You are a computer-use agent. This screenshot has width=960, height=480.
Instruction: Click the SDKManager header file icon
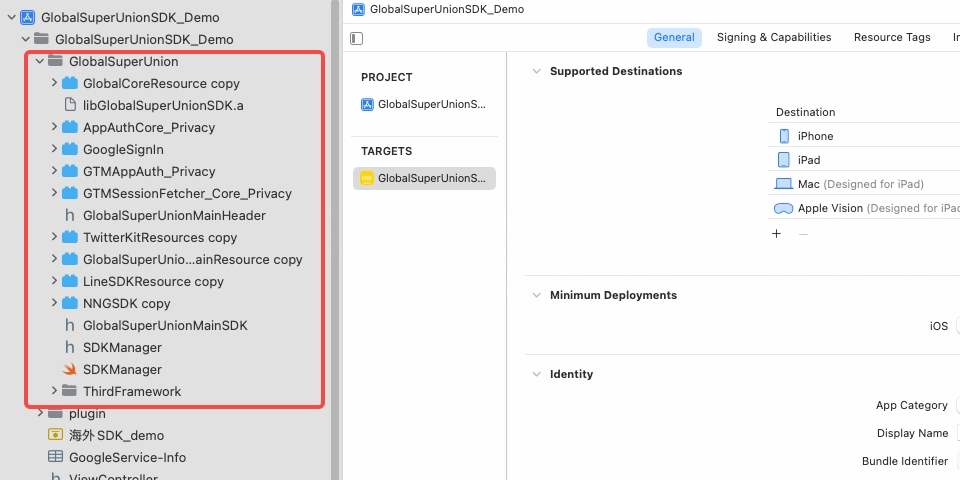(70, 347)
